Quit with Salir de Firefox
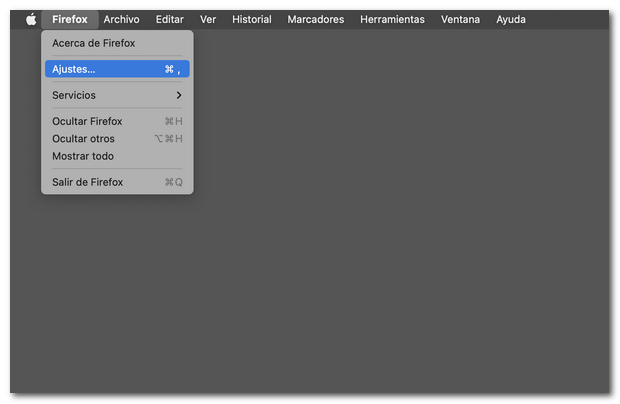Viewport: 620px width, 404px height. (x=88, y=182)
